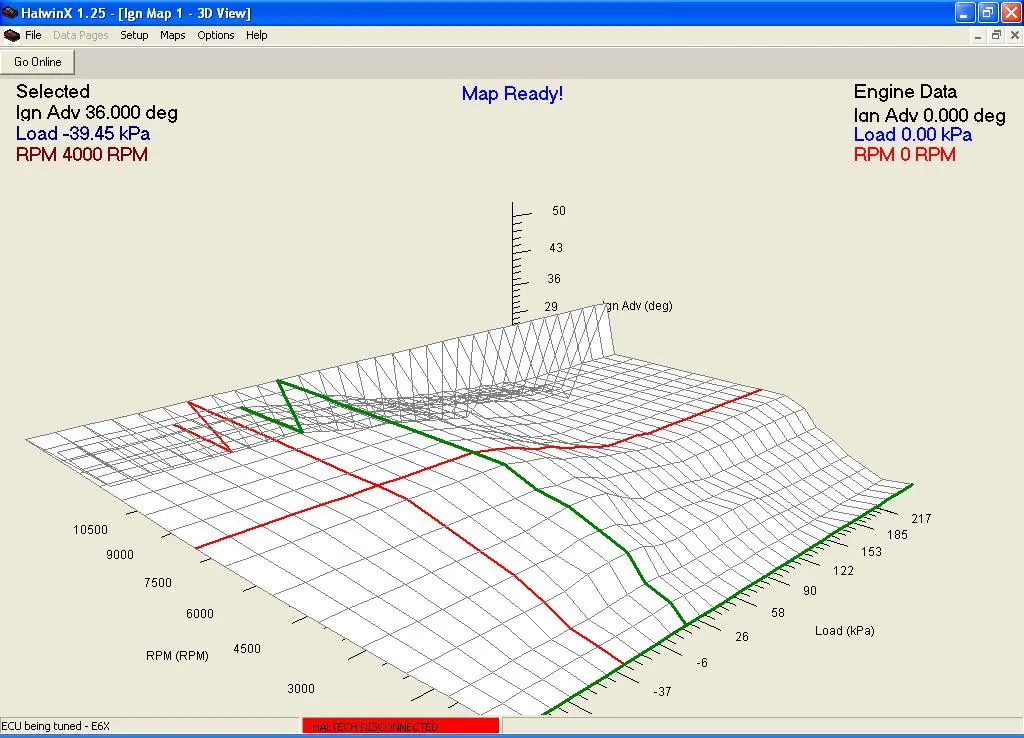Viewport: 1024px width, 738px height.
Task: Expand the Options menu
Action: (x=215, y=35)
